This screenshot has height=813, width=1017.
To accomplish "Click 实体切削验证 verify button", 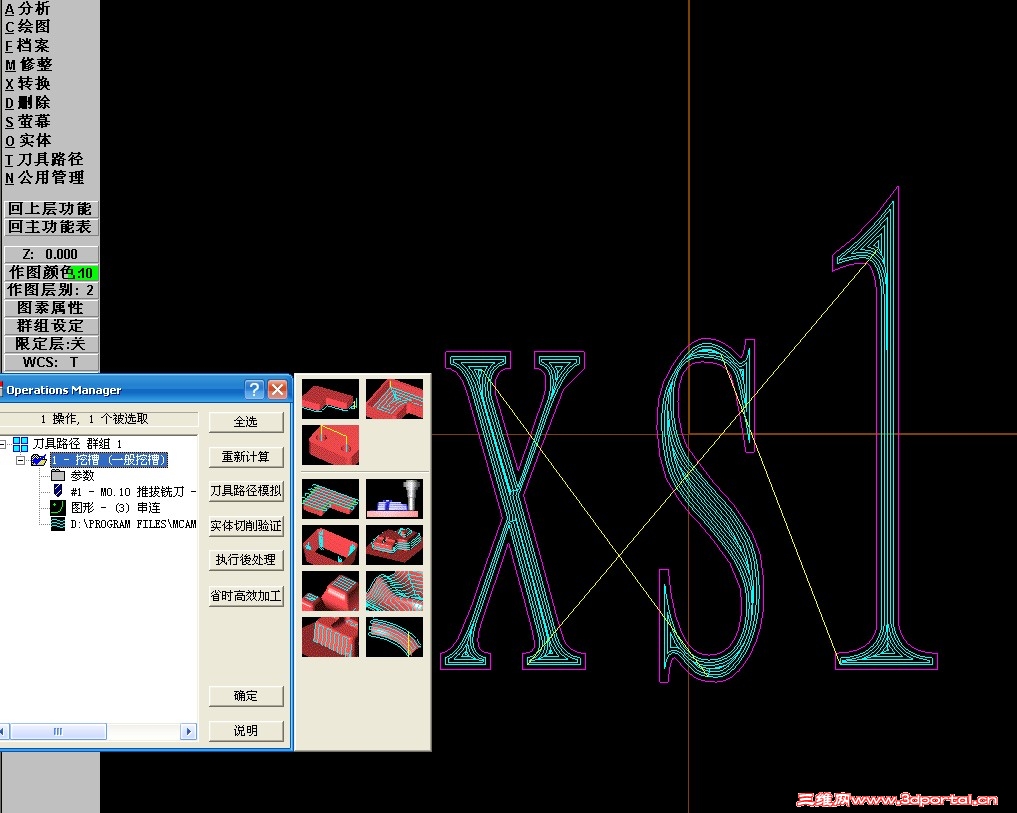I will (x=246, y=526).
